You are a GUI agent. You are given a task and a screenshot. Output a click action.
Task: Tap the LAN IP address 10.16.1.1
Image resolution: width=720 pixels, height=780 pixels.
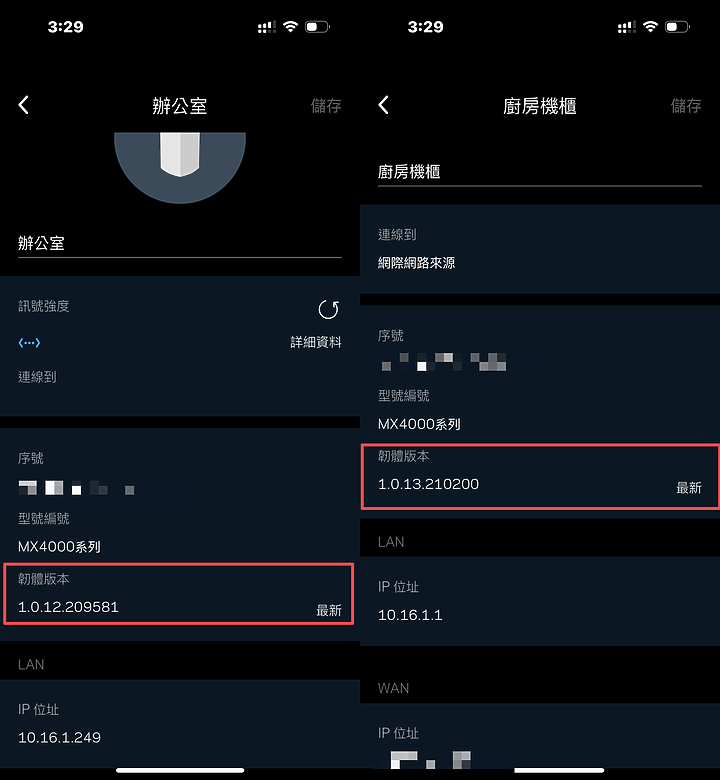[x=410, y=615]
